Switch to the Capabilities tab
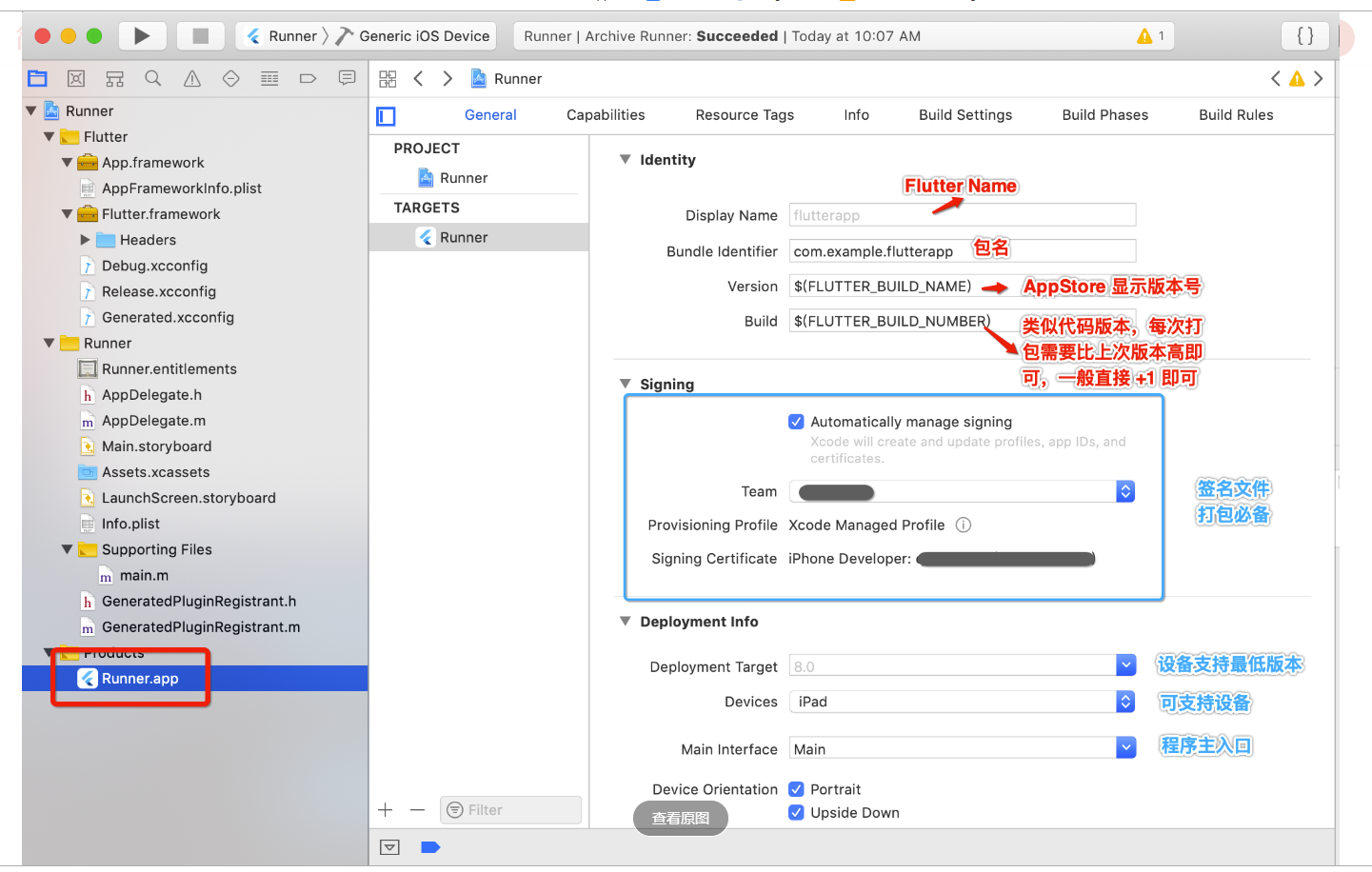 606,115
